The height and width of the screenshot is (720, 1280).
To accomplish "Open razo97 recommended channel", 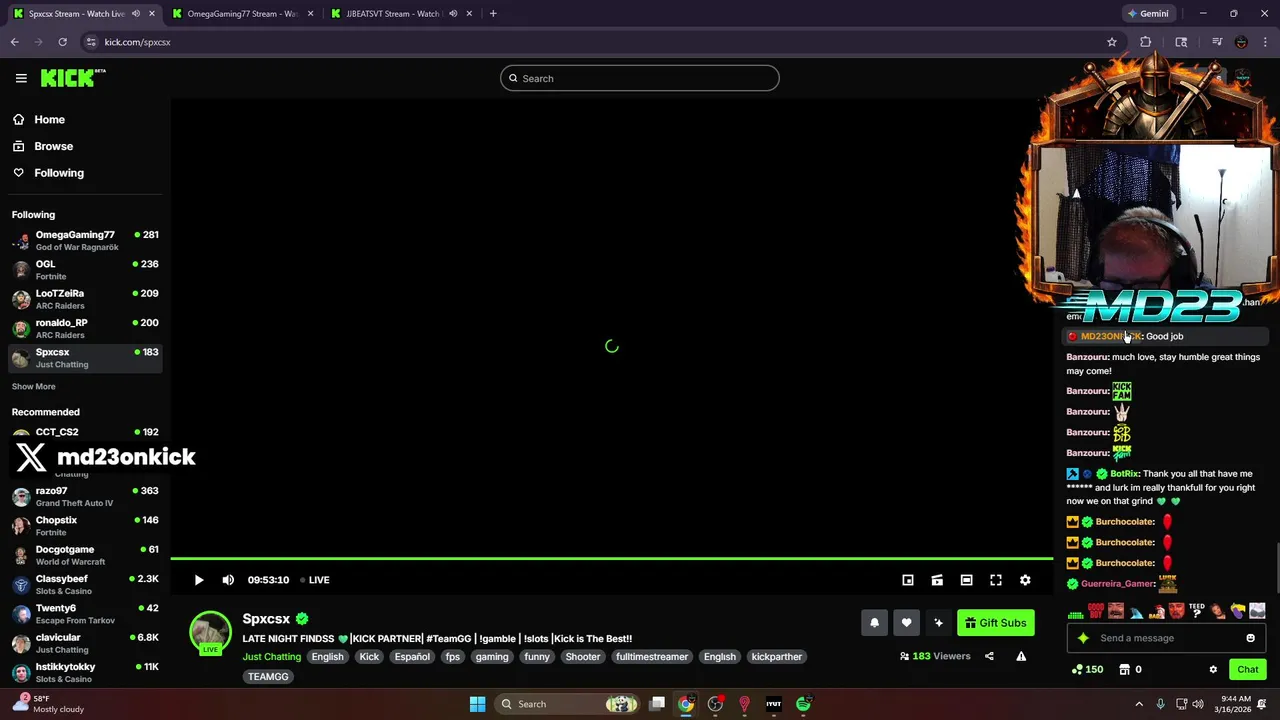I will pos(85,497).
